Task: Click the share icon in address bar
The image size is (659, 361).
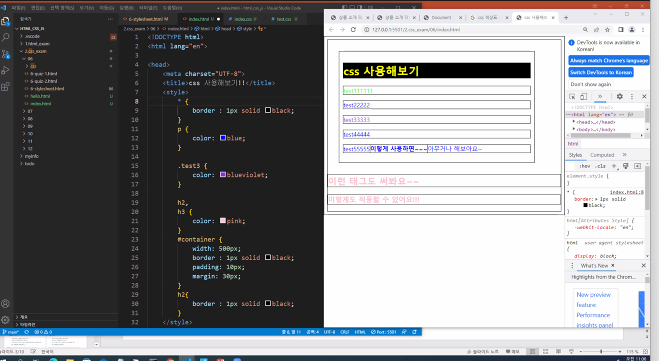Action: tap(596, 30)
